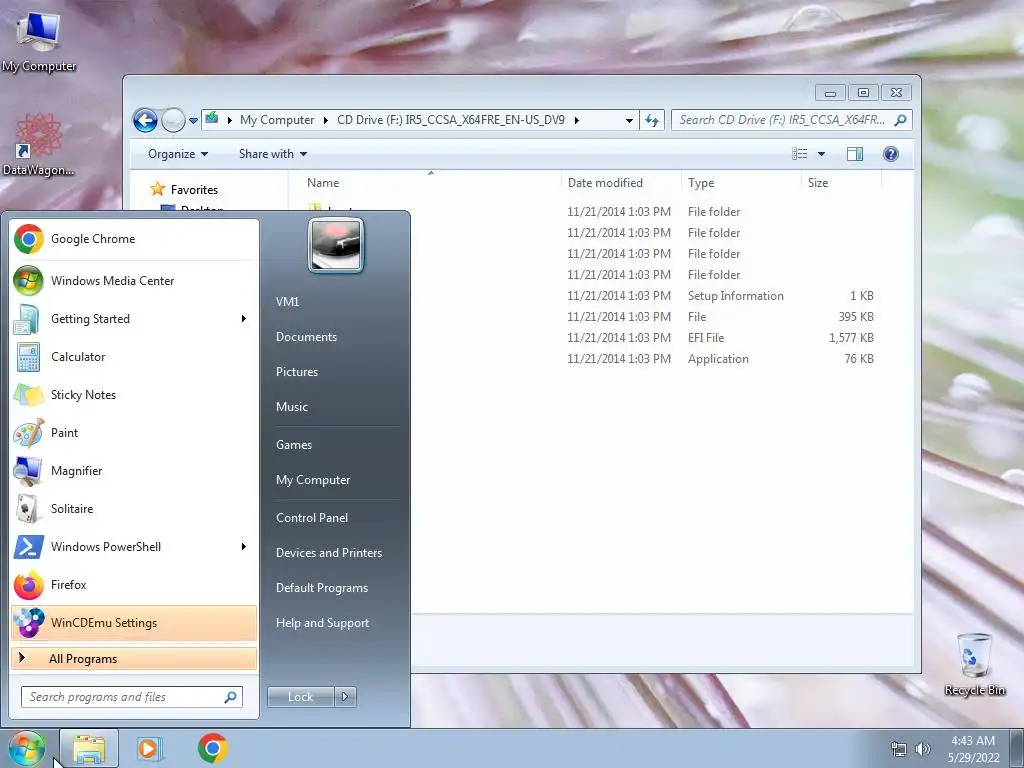Expand the Getting Started submenu arrow
This screenshot has height=768, width=1024.
coord(244,319)
